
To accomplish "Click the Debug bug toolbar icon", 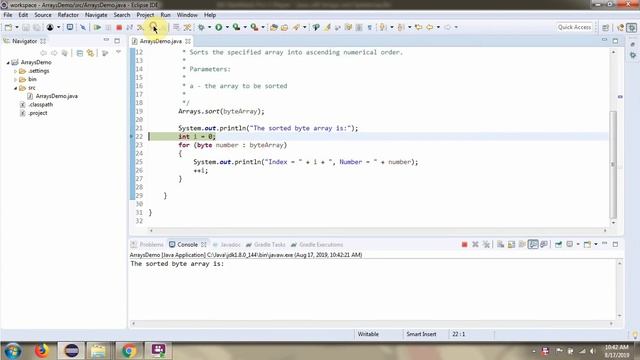I will point(201,27).
